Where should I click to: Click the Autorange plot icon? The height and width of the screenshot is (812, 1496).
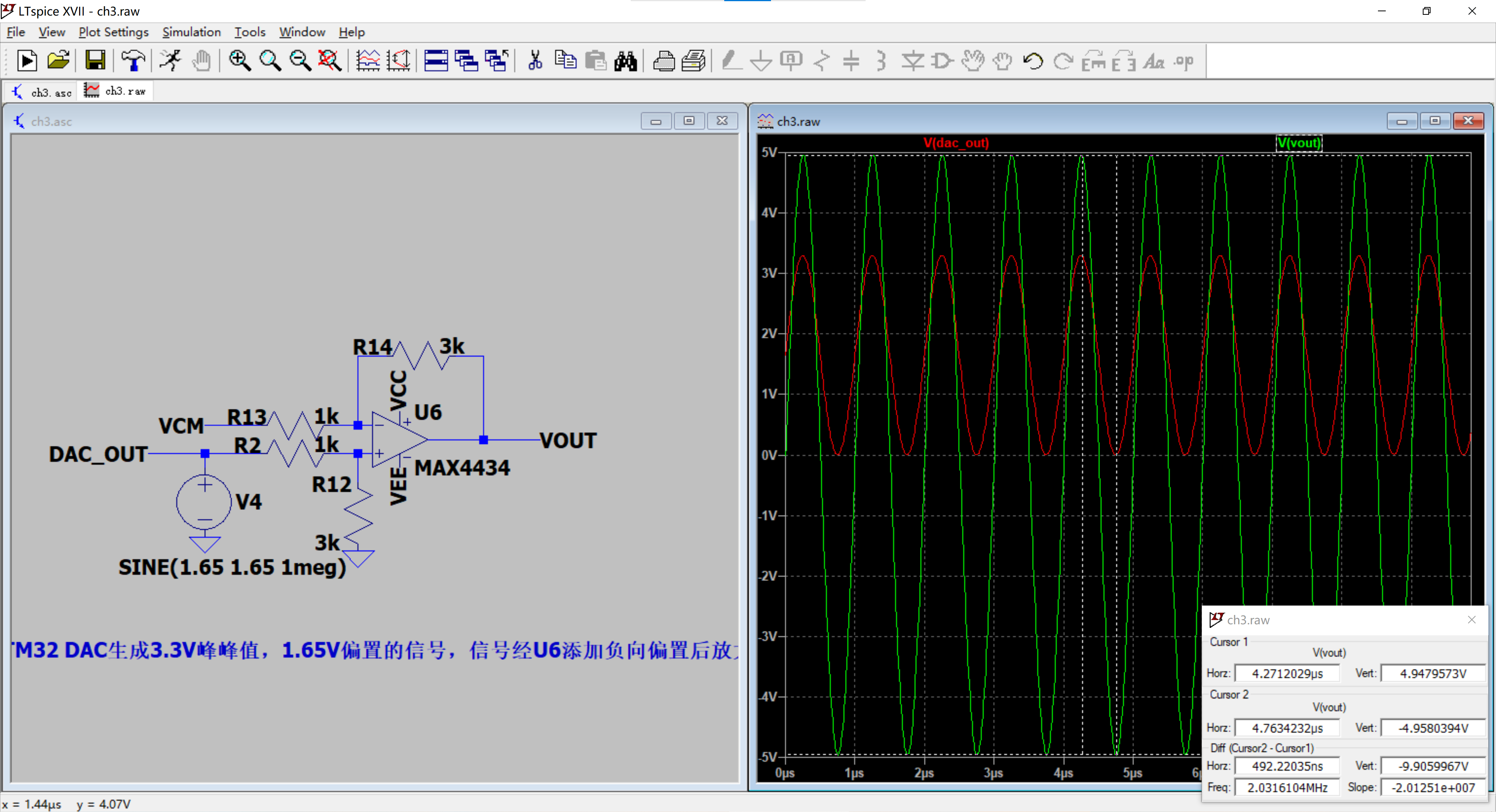399,61
